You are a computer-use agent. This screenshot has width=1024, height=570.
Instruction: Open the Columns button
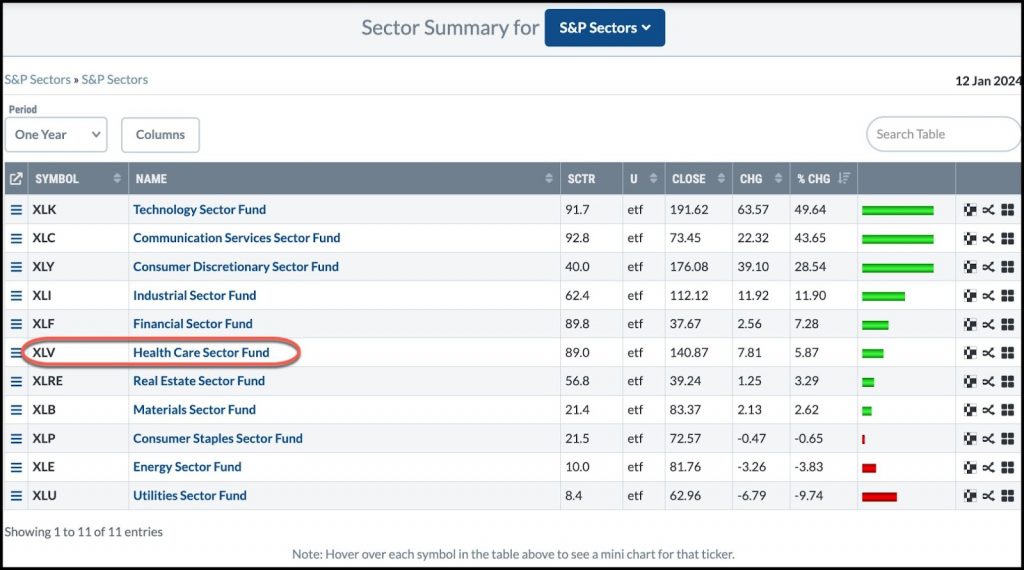[x=160, y=135]
